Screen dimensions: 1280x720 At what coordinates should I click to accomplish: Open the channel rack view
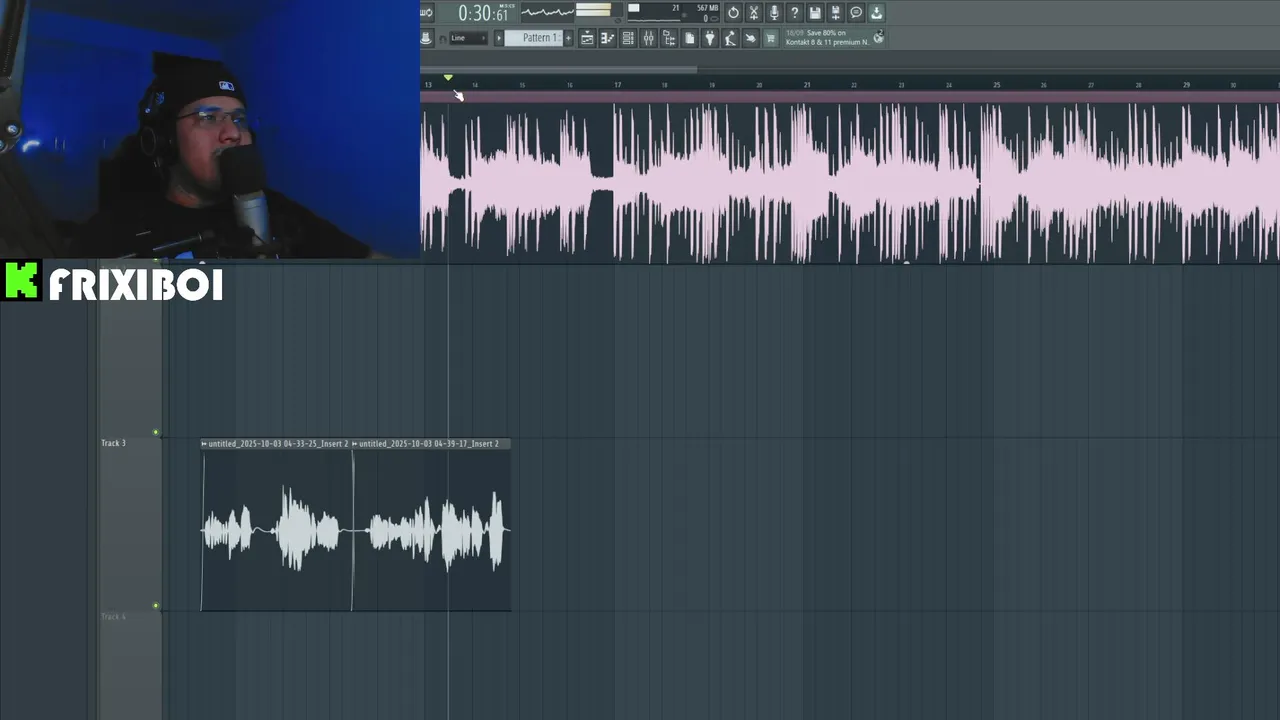coord(628,38)
